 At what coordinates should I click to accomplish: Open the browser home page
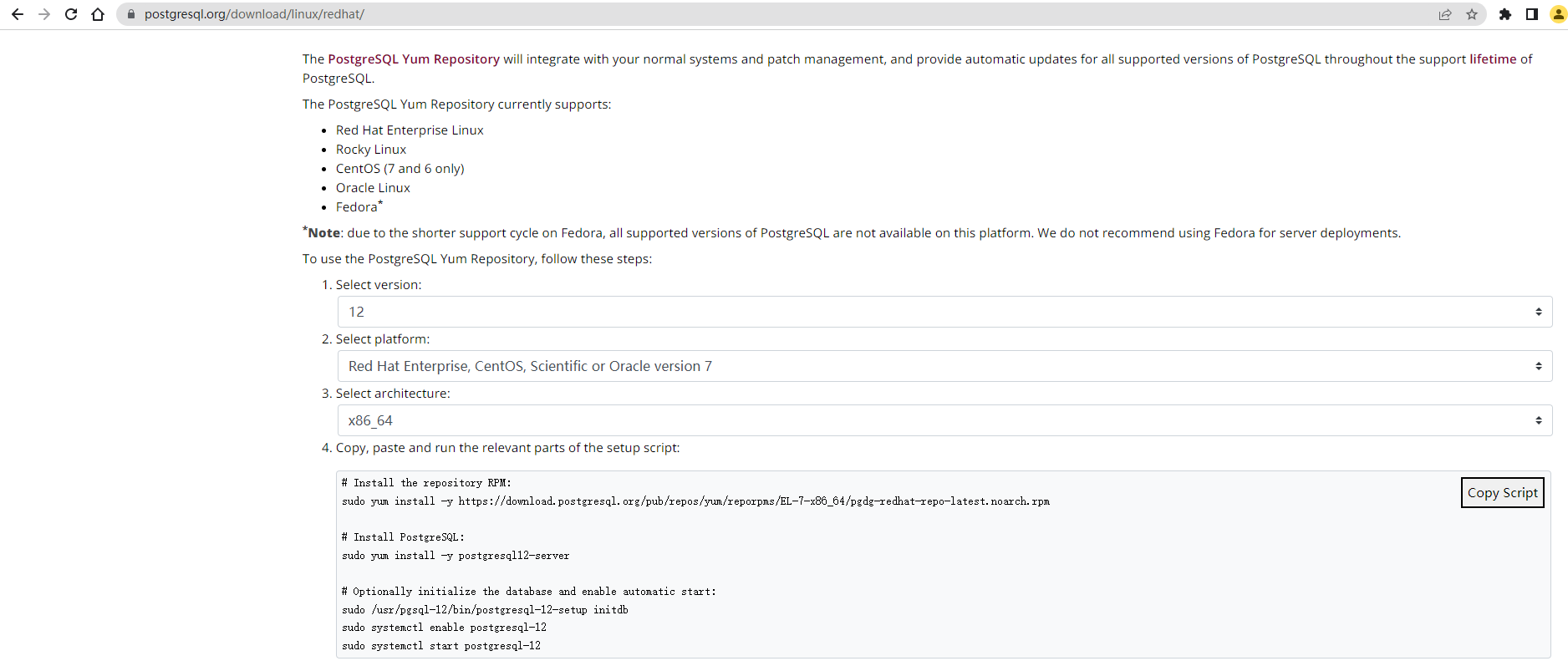tap(98, 14)
